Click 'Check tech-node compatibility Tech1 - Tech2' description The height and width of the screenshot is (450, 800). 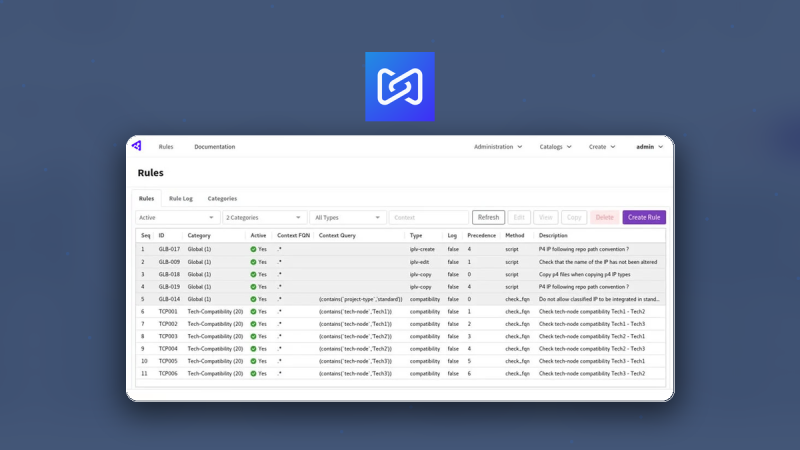tap(592, 312)
